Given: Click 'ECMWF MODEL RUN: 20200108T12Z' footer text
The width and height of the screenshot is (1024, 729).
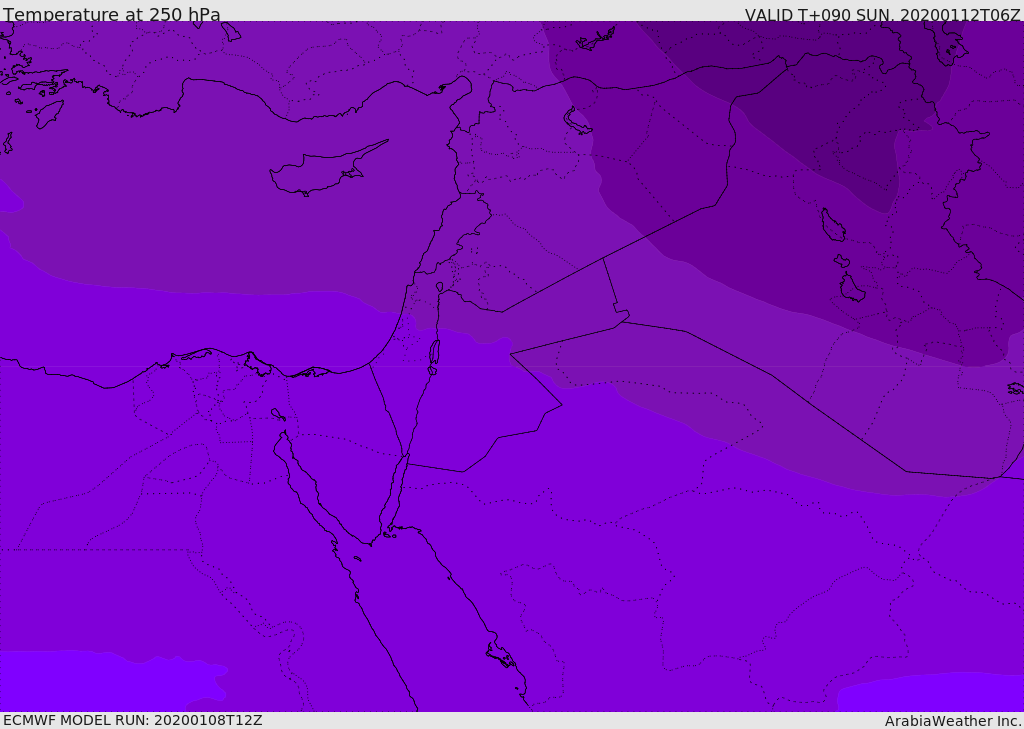Looking at the screenshot, I should tap(133, 720).
